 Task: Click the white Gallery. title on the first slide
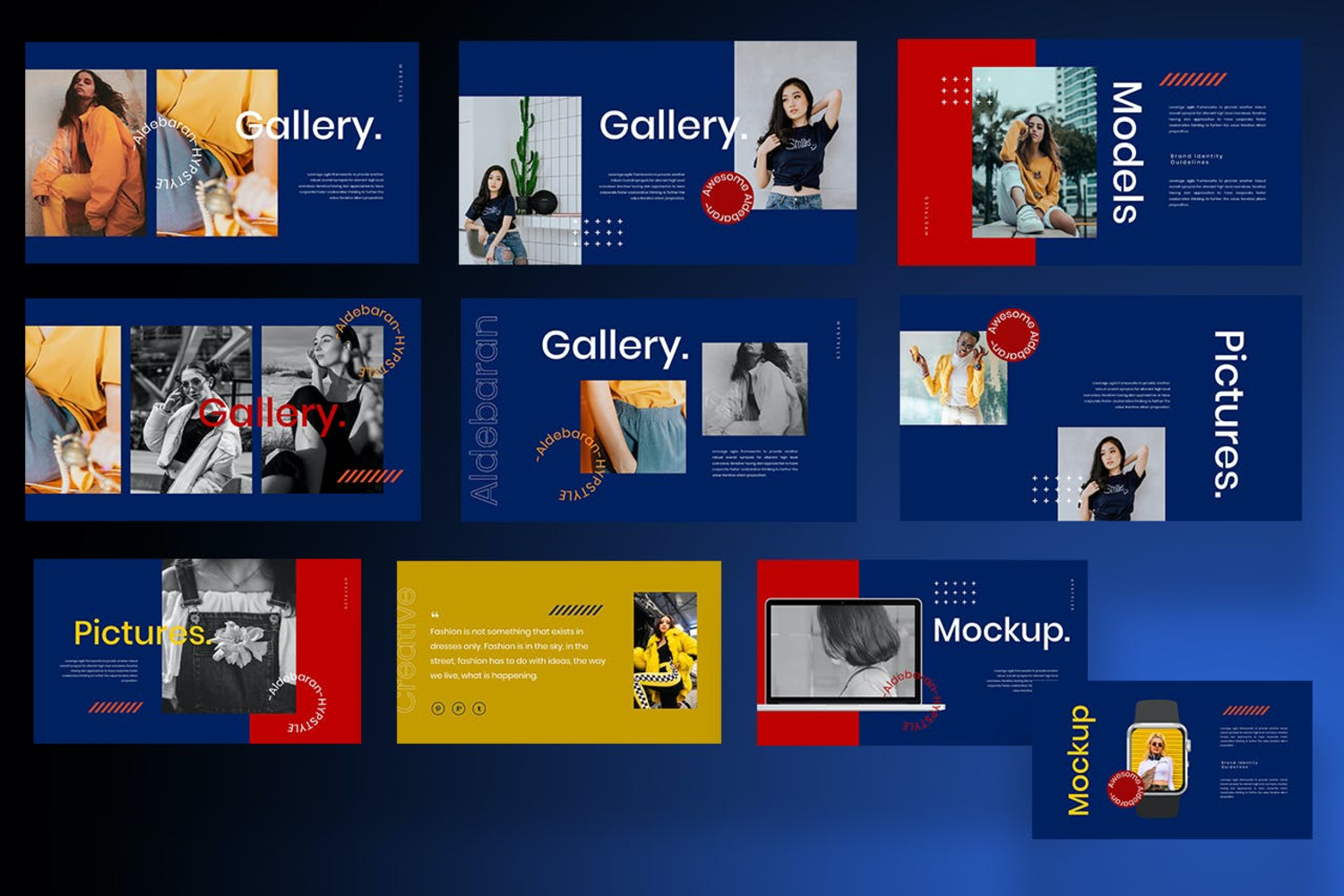tap(309, 127)
